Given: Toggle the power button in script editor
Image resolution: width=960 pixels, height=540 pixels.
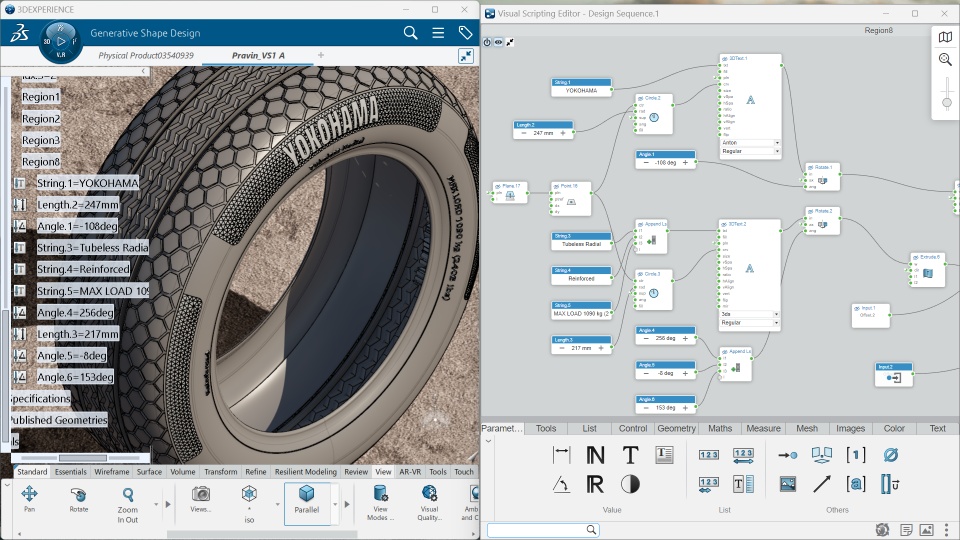Looking at the screenshot, I should (x=488, y=43).
